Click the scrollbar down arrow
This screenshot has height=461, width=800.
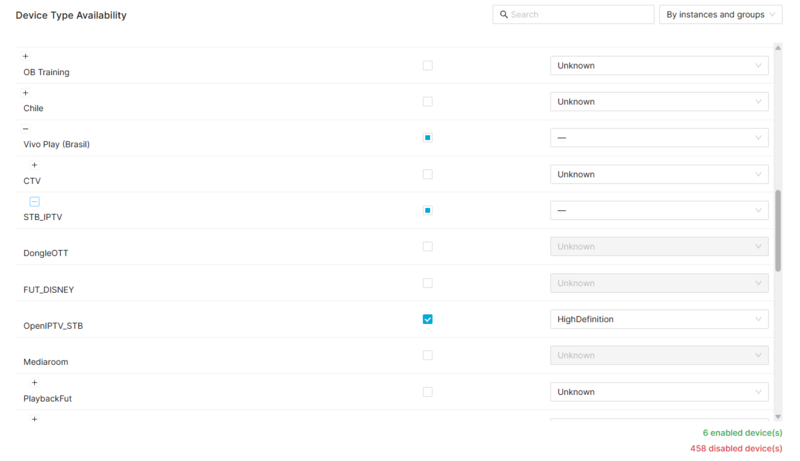(778, 416)
